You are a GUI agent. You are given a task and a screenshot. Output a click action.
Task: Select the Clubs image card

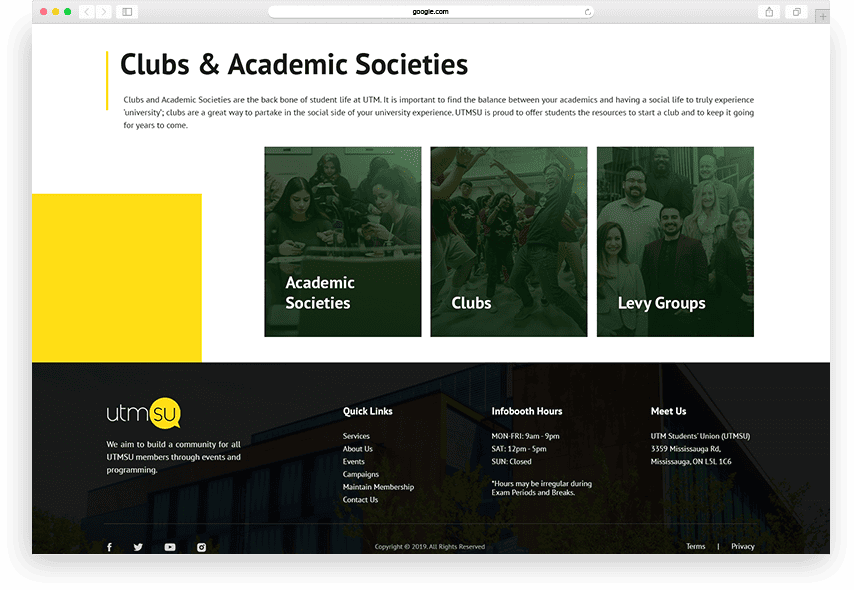(x=508, y=242)
